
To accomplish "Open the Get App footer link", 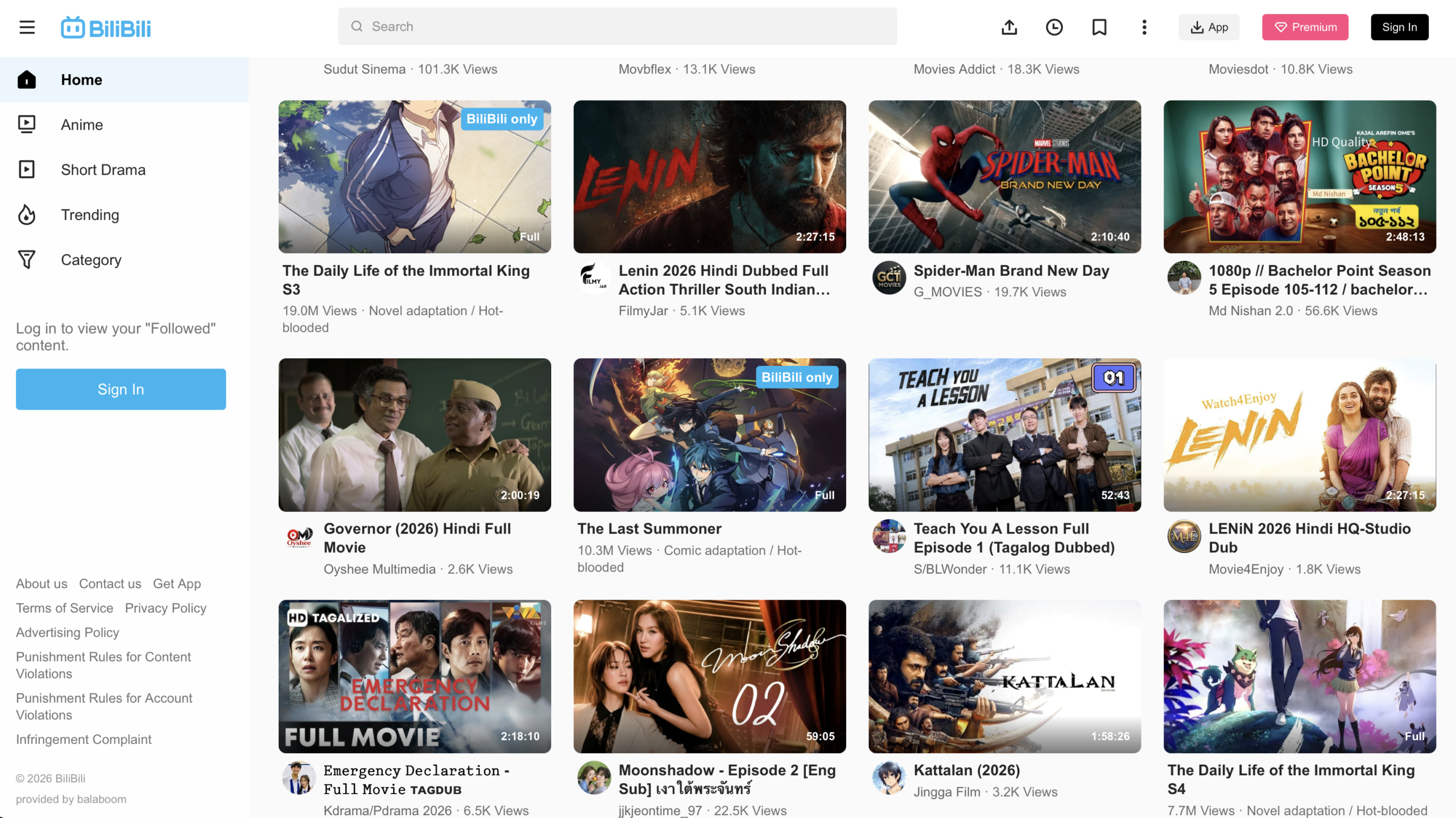I will (x=177, y=584).
